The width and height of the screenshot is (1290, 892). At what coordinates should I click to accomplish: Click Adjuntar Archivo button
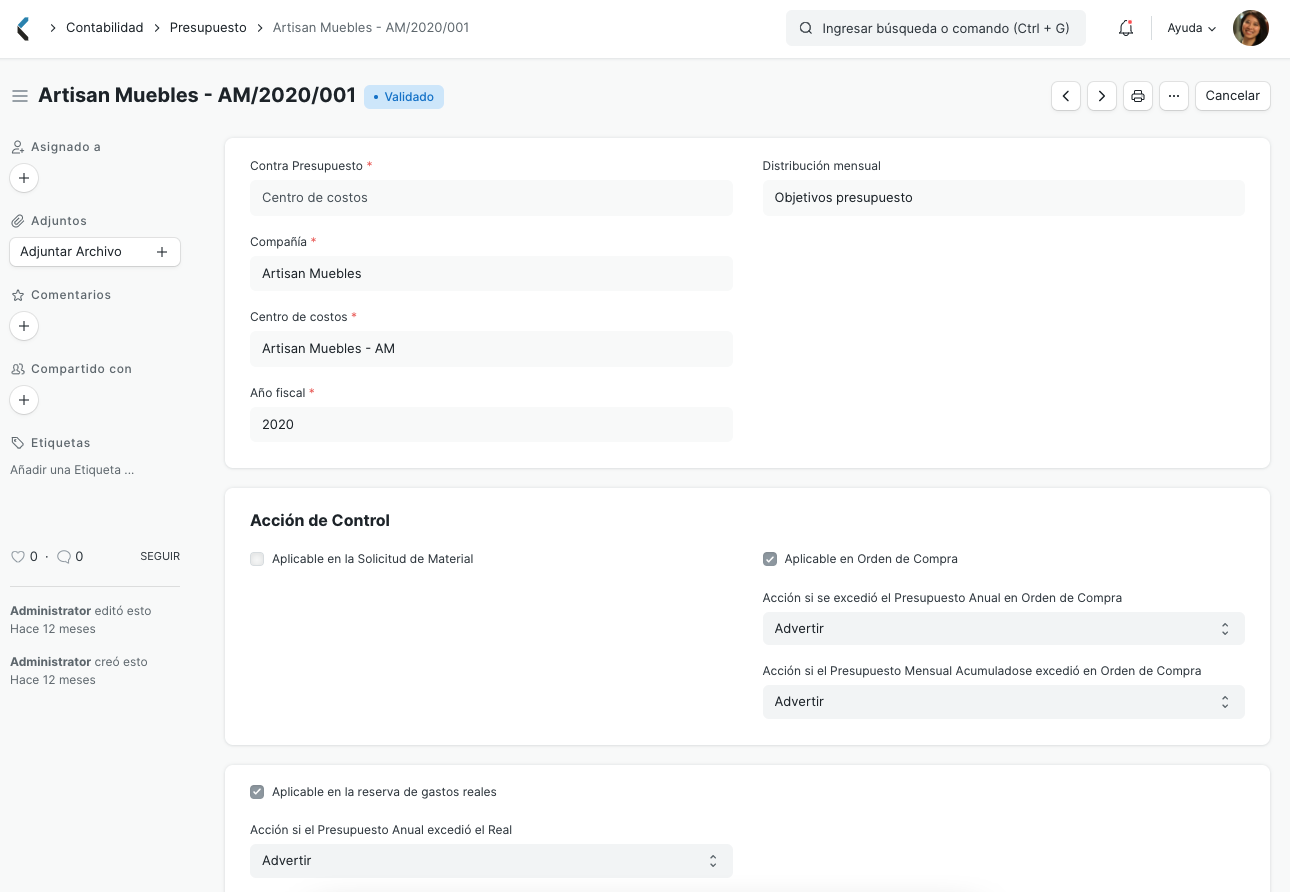tap(95, 252)
